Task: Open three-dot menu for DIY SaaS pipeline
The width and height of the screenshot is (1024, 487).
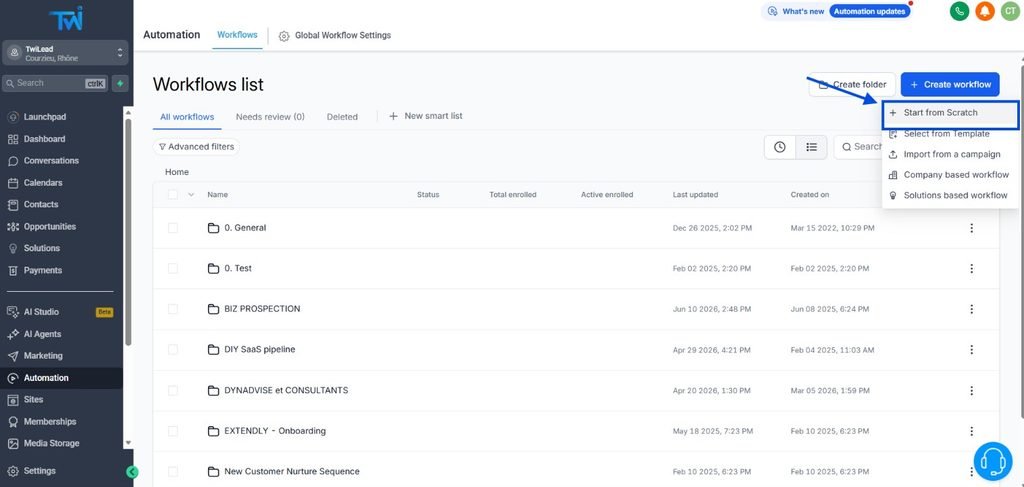Action: [972, 350]
